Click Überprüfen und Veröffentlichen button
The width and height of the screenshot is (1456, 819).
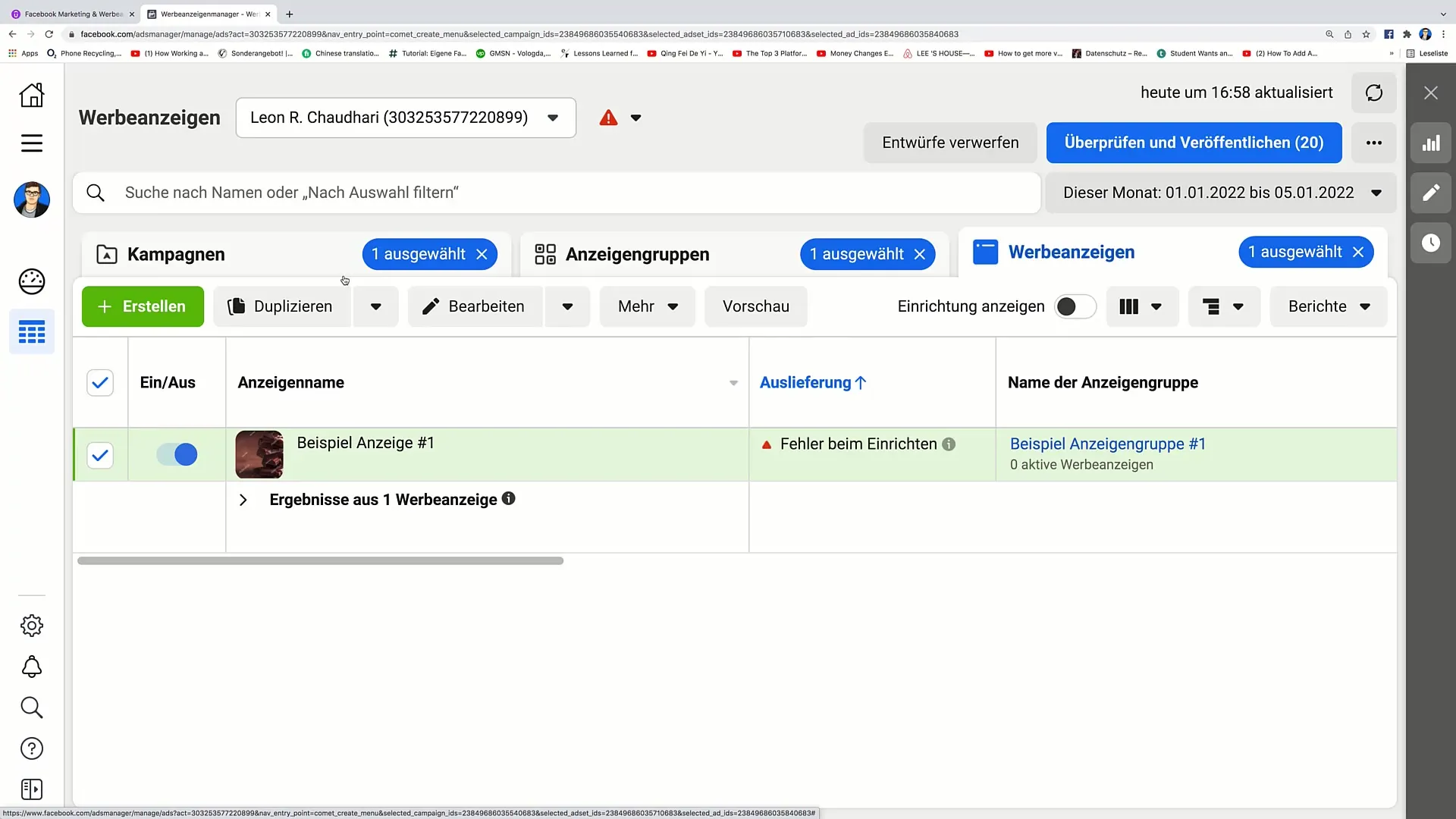(x=1193, y=142)
